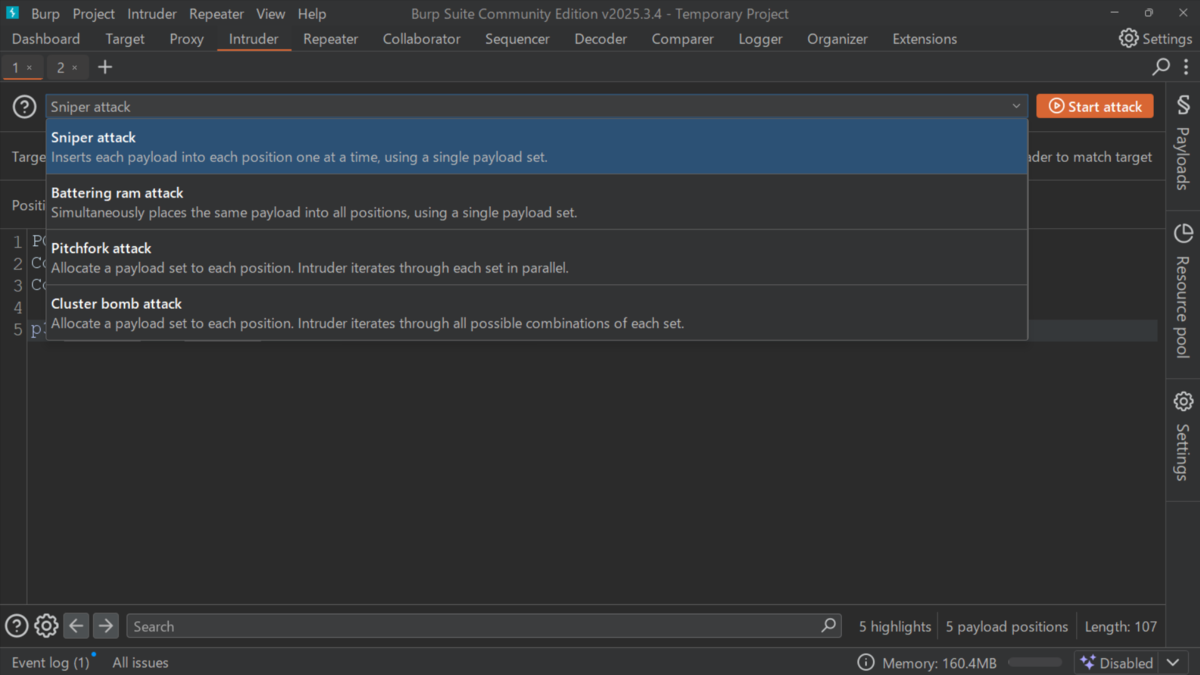Open the Settings side panel

click(1183, 436)
